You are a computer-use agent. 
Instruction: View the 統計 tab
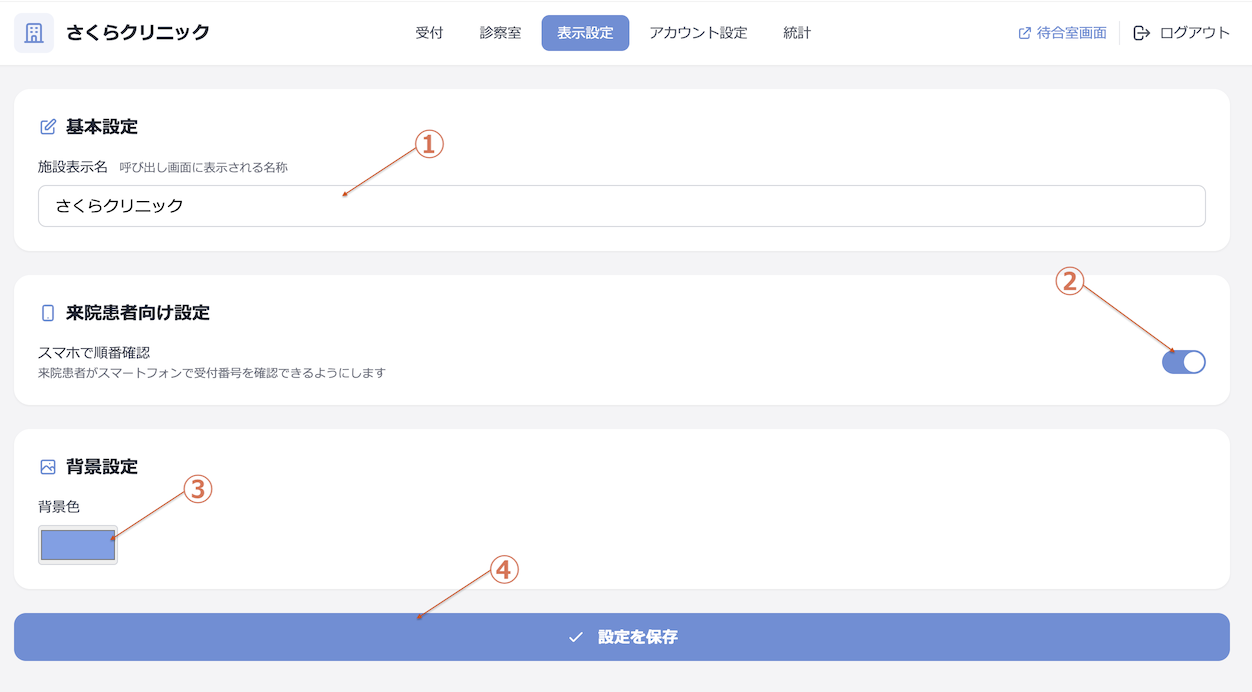[796, 32]
